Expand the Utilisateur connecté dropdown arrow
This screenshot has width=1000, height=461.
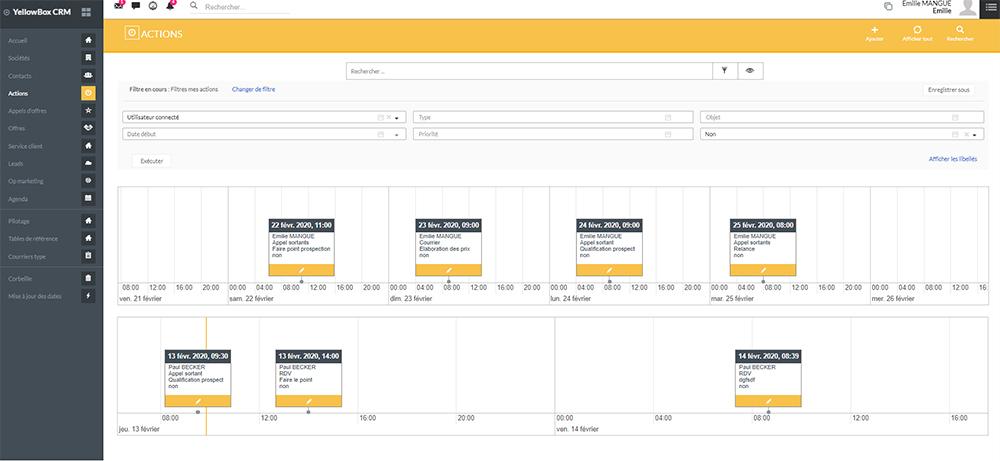coord(397,118)
